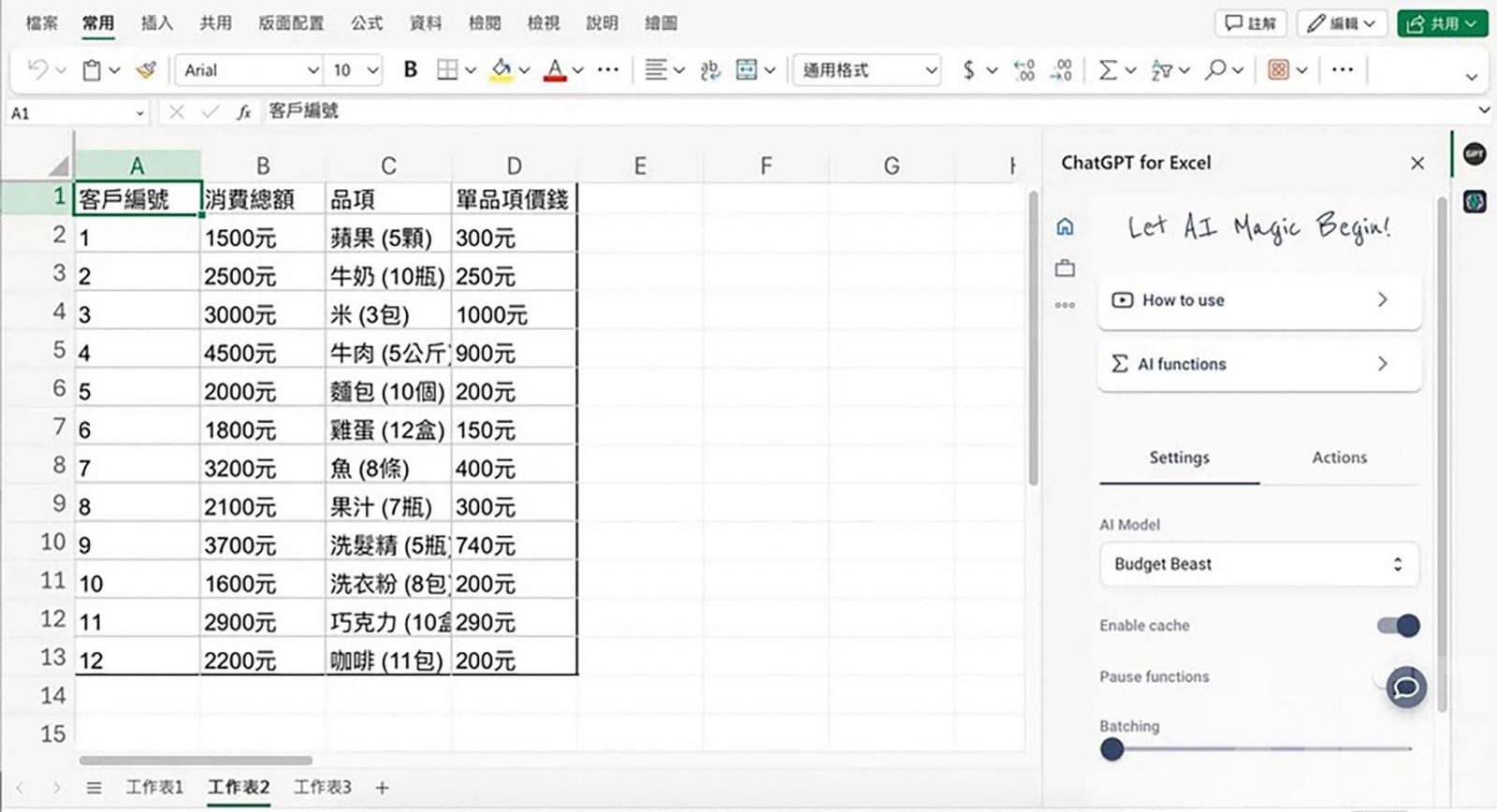1497x812 pixels.
Task: Click the fill color bucket icon
Action: [x=501, y=70]
